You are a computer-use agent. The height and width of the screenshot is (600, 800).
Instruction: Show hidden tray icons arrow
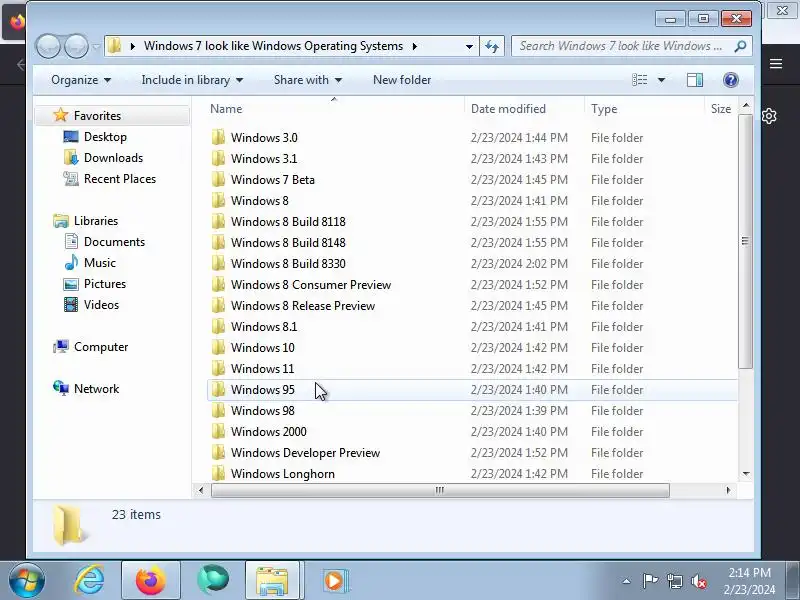[627, 581]
